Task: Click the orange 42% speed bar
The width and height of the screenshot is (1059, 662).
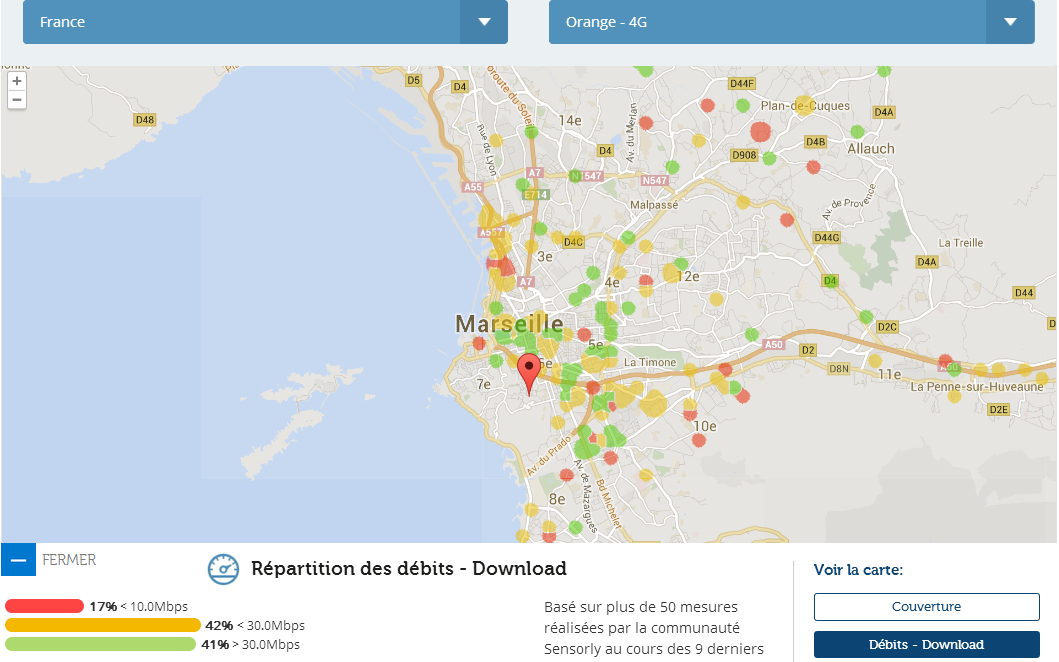Action: 102,625
